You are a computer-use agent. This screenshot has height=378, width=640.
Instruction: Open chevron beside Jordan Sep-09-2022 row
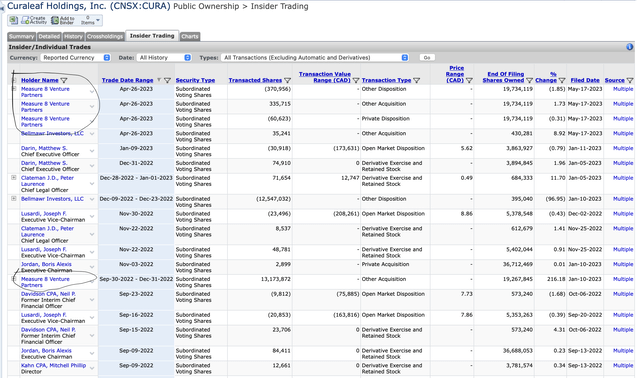[92, 354]
